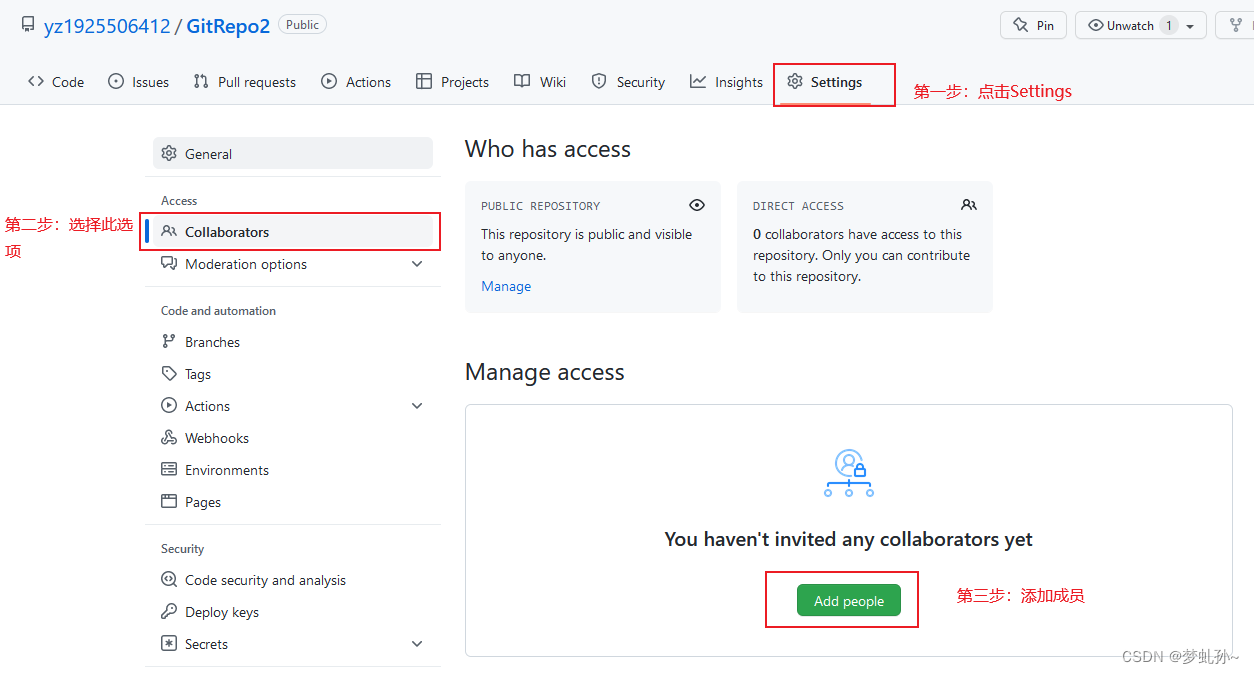Viewport: 1254px width, 674px height.
Task: Click the server icon beside Environments
Action: pos(169,470)
